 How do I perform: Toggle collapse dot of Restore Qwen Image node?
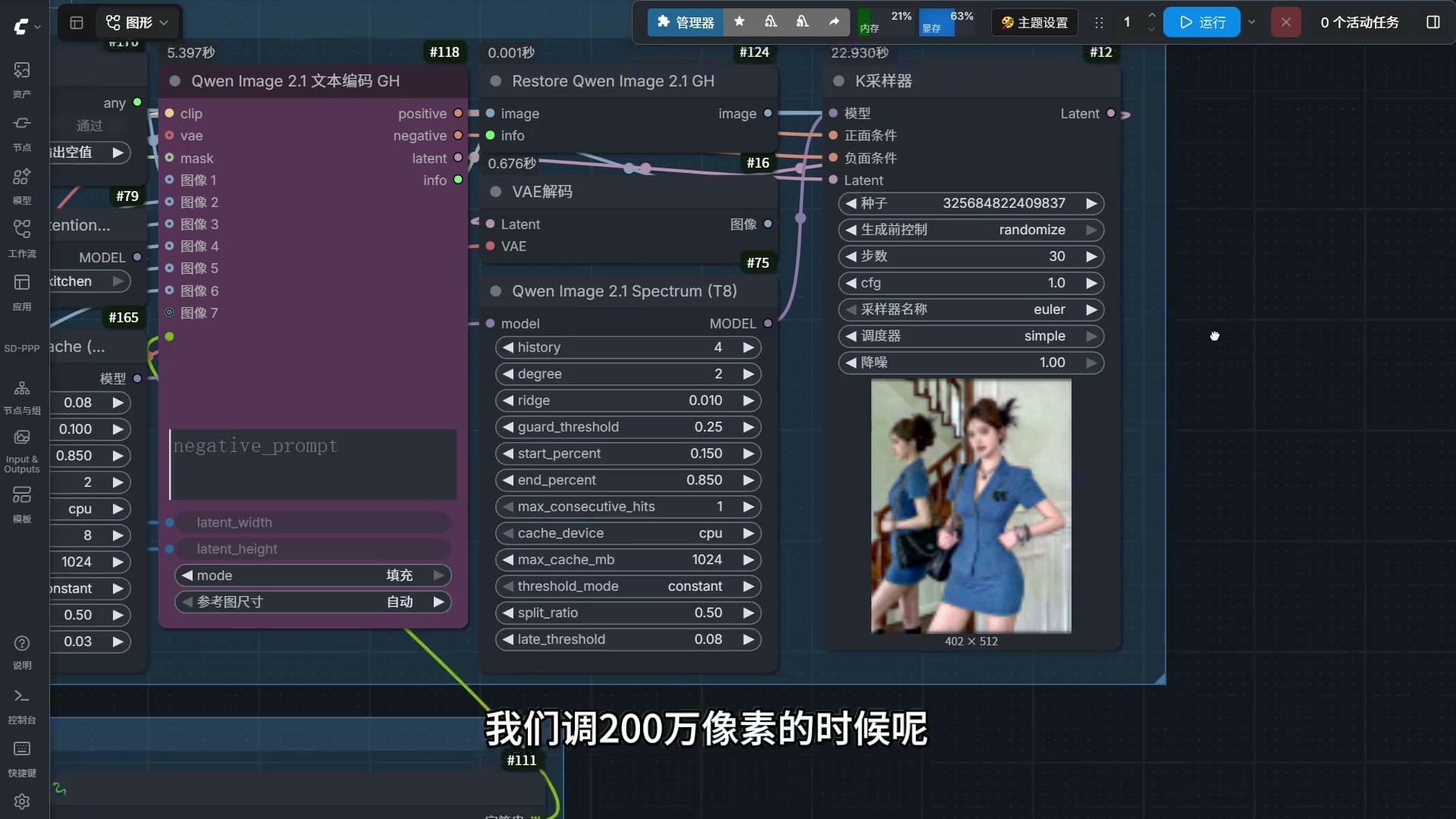click(495, 81)
